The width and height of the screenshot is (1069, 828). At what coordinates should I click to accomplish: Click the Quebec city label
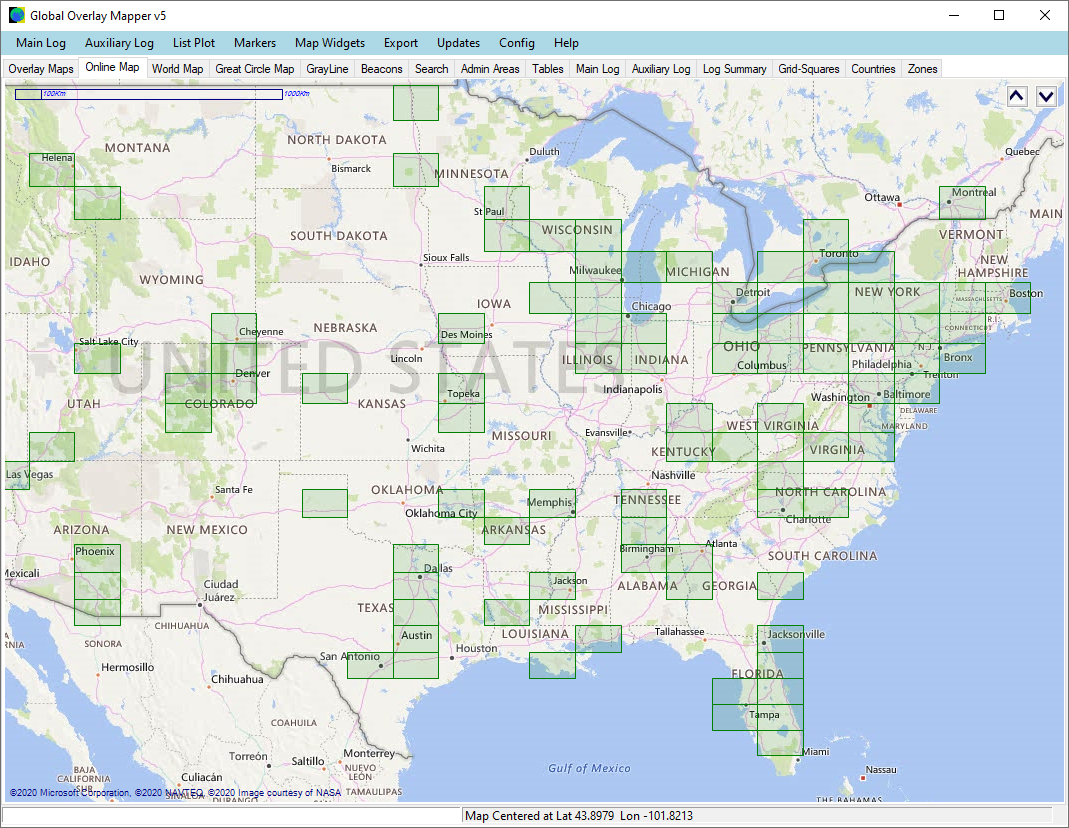click(x=1022, y=151)
